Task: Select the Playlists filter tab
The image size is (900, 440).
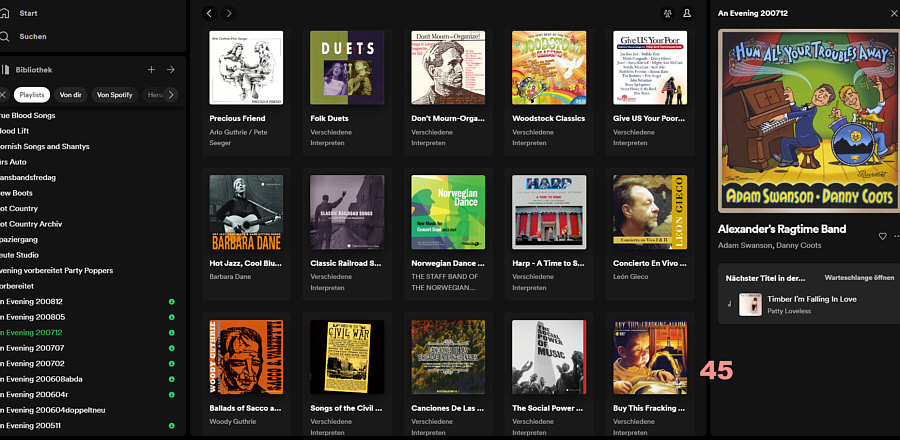Action: [x=32, y=95]
